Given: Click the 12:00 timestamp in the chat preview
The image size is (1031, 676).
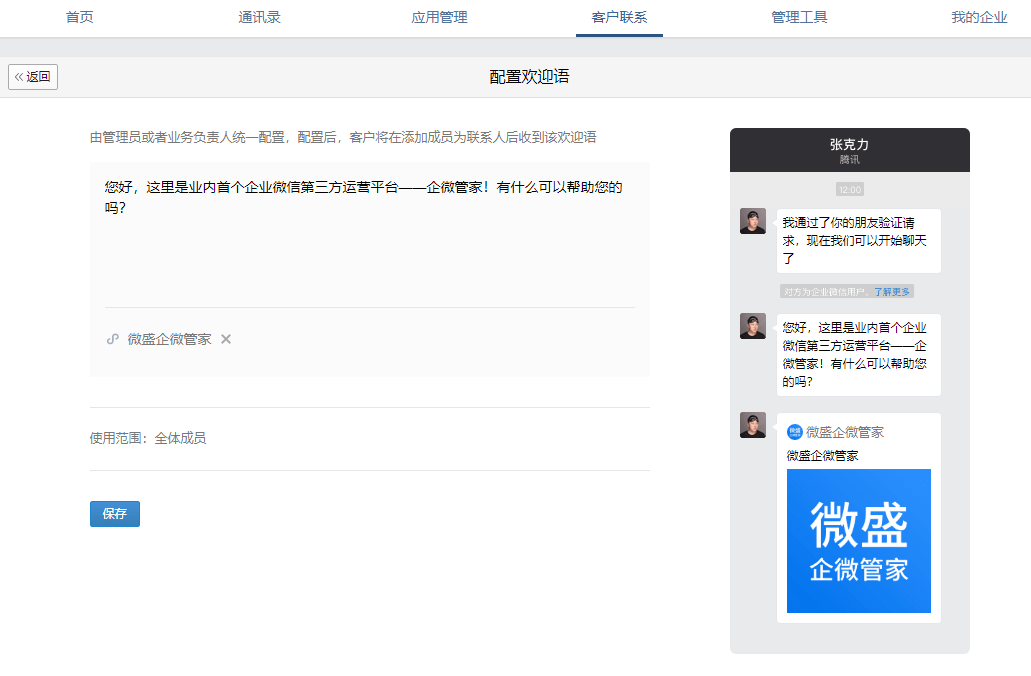Looking at the screenshot, I should [x=850, y=189].
